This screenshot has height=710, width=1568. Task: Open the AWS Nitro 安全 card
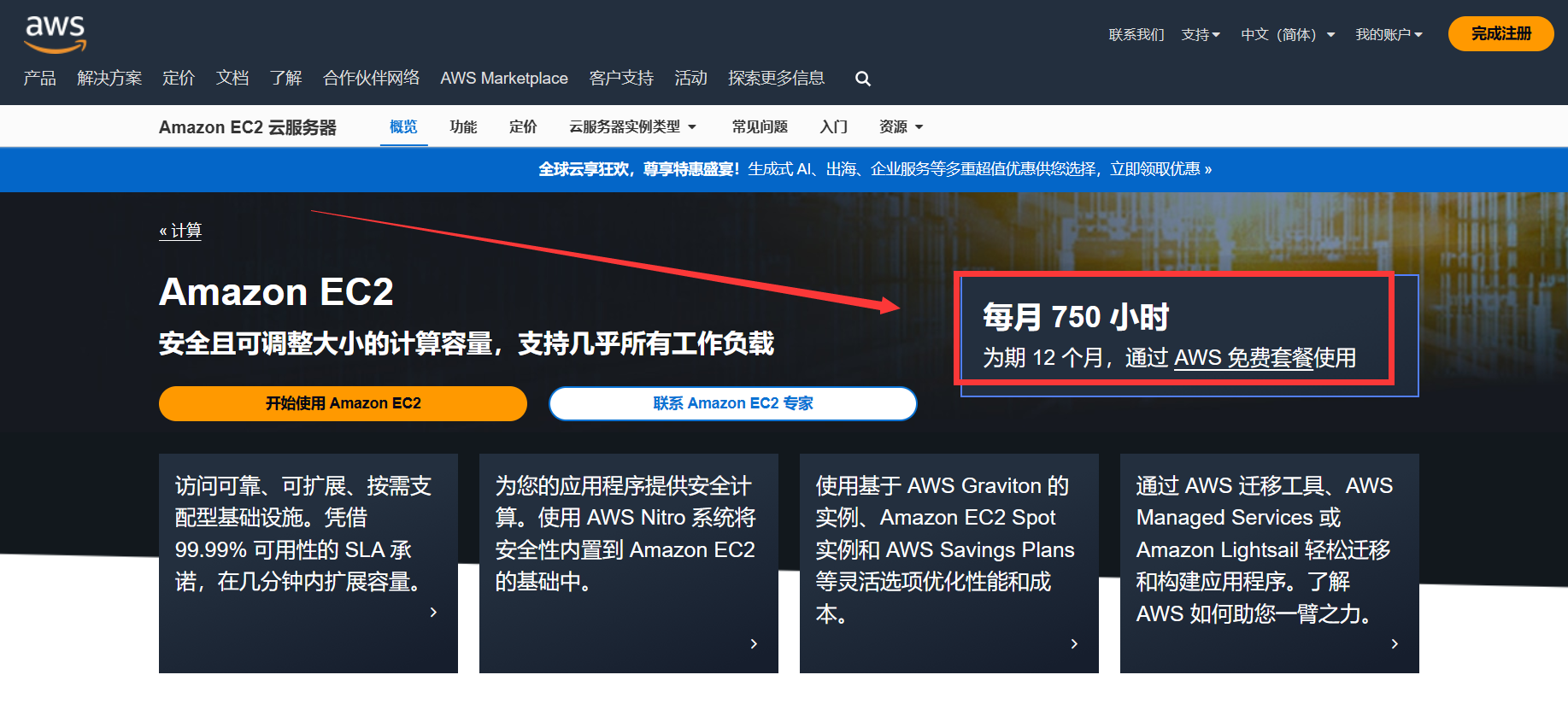pyautogui.click(x=629, y=563)
